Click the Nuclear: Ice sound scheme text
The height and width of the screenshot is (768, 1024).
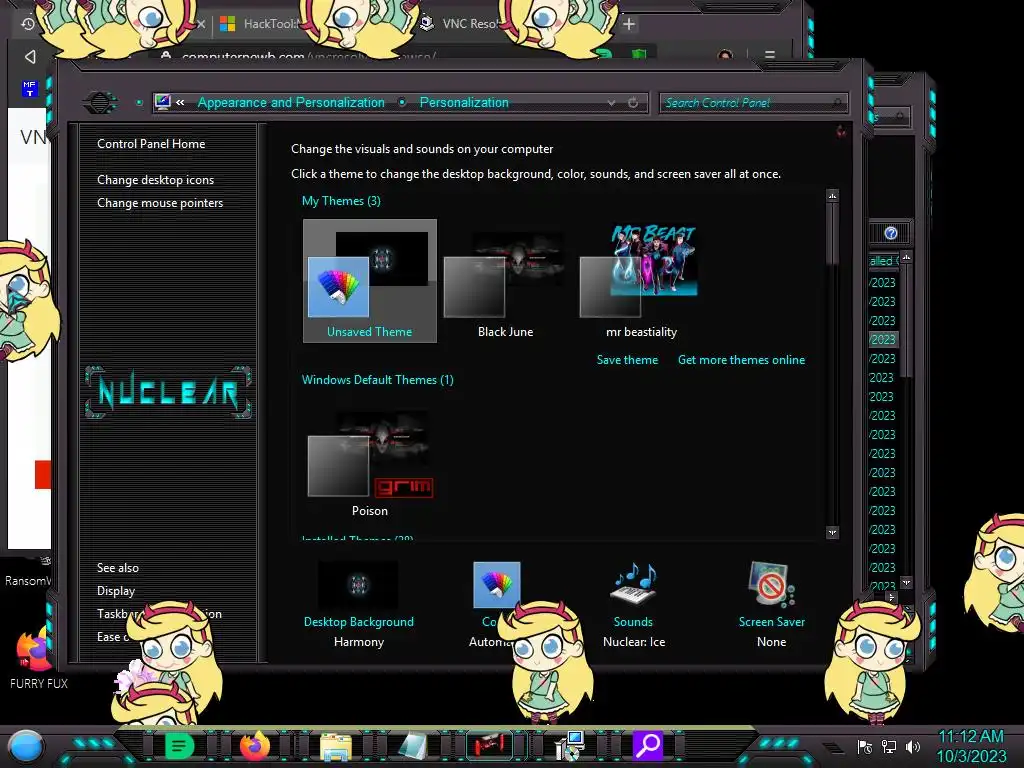(x=633, y=642)
